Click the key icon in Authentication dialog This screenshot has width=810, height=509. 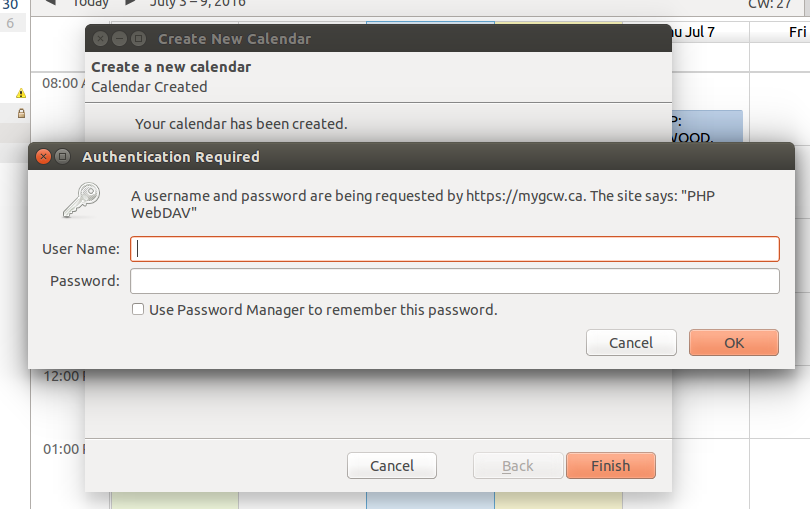pos(82,200)
